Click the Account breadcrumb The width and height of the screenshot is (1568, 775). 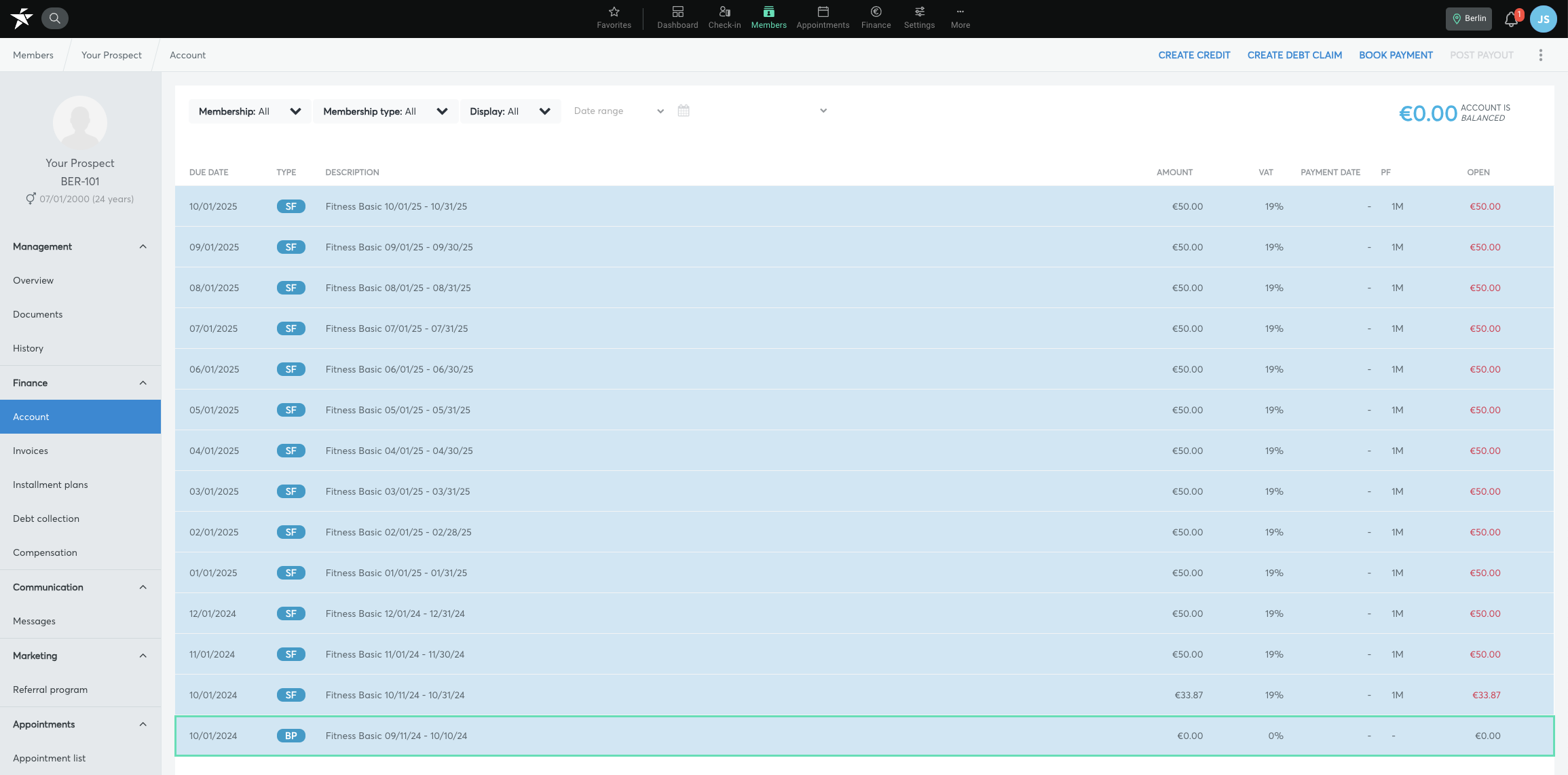coord(187,55)
